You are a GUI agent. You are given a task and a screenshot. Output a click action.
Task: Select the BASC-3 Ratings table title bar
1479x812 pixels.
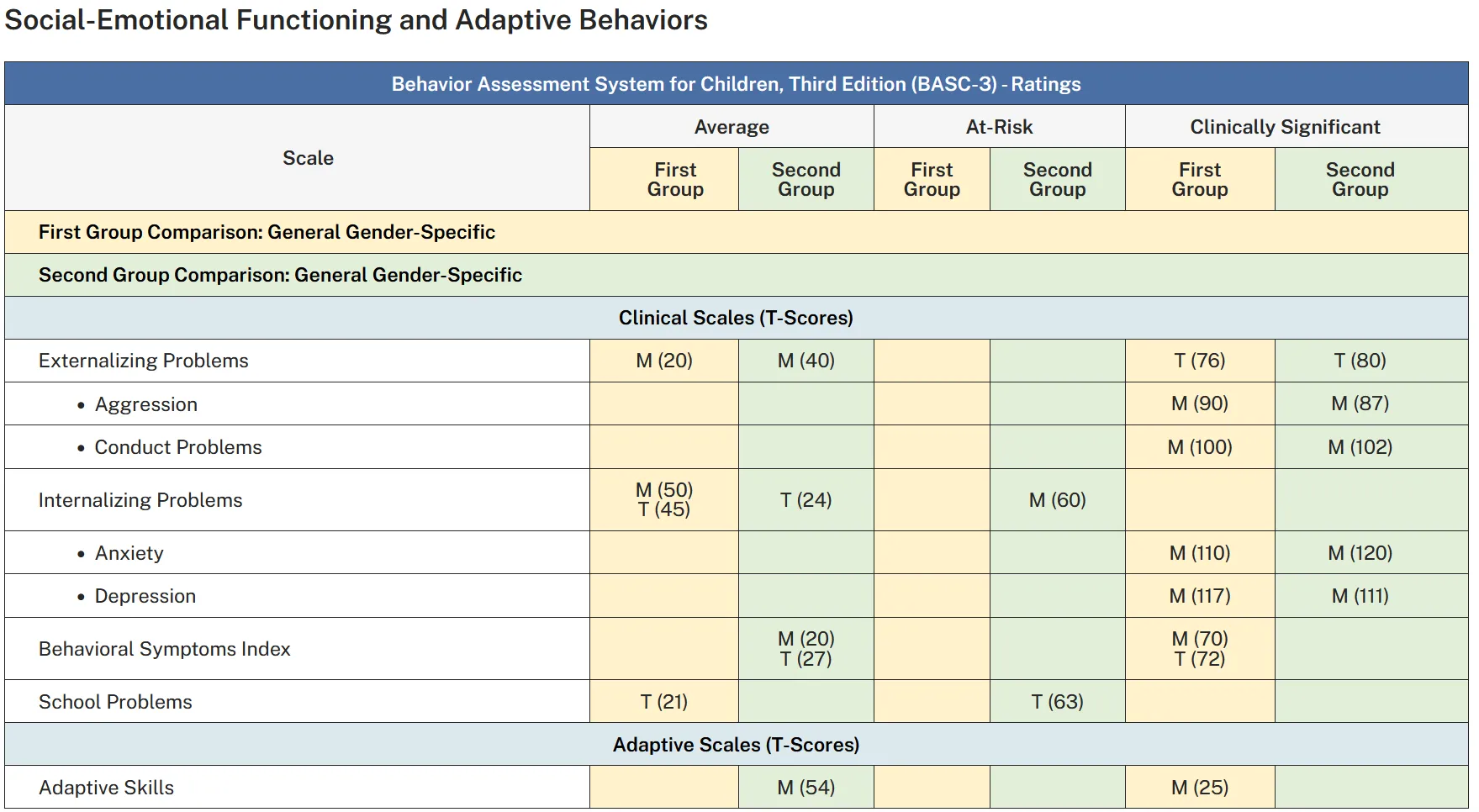tap(736, 84)
